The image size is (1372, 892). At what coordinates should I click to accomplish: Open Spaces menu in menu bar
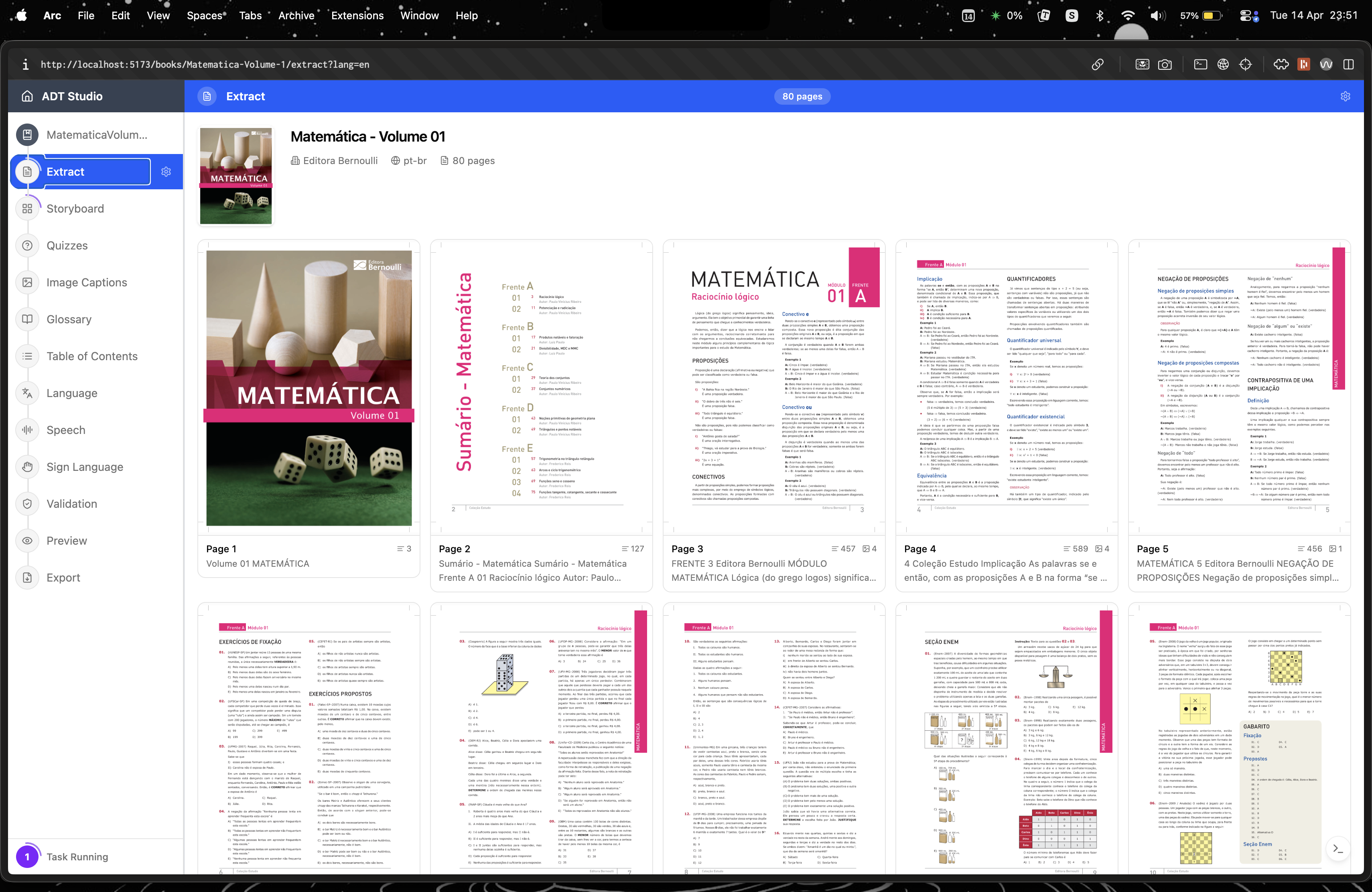(x=204, y=16)
